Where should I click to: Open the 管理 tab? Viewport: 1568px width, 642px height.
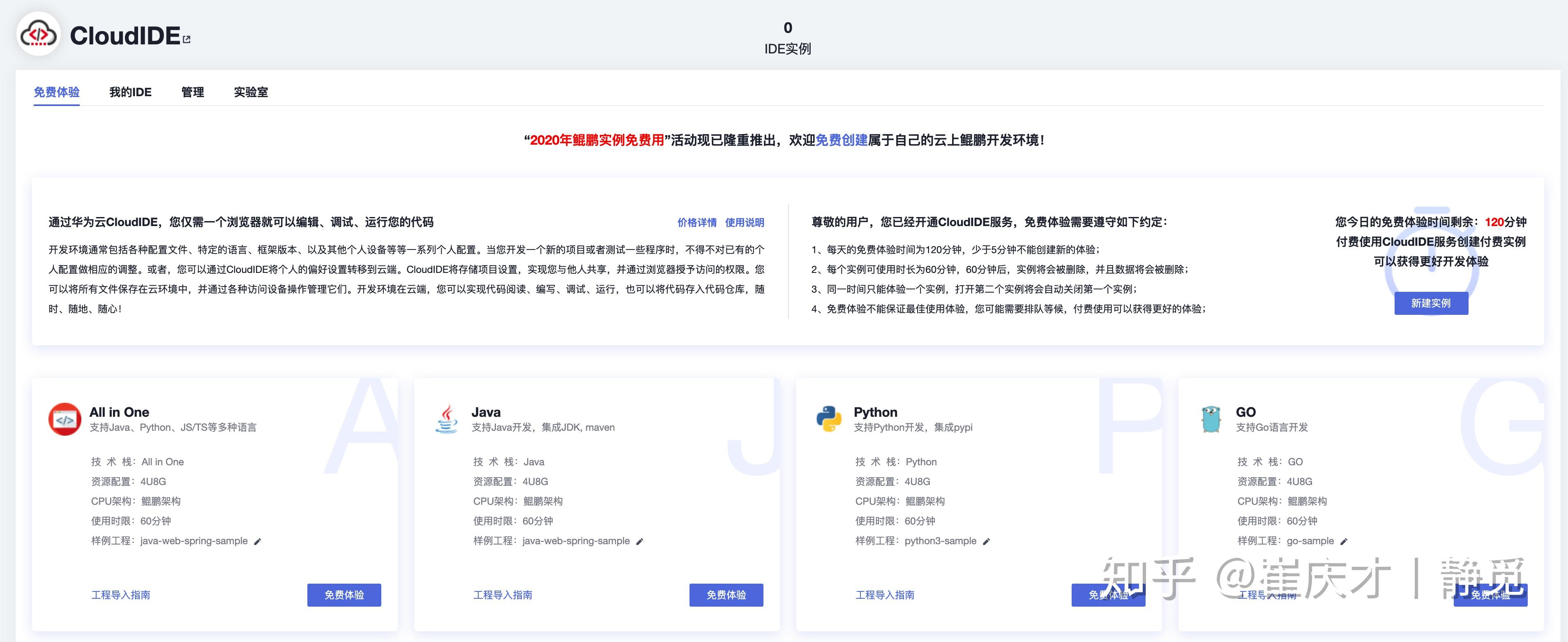(192, 91)
